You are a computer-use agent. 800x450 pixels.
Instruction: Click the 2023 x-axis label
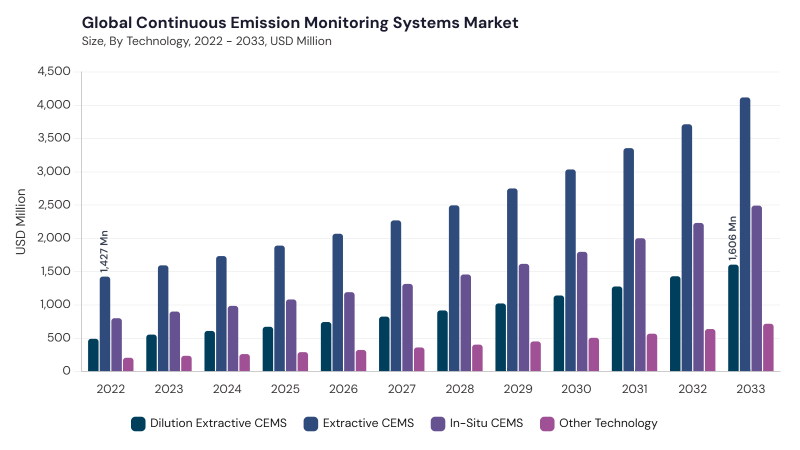(169, 389)
